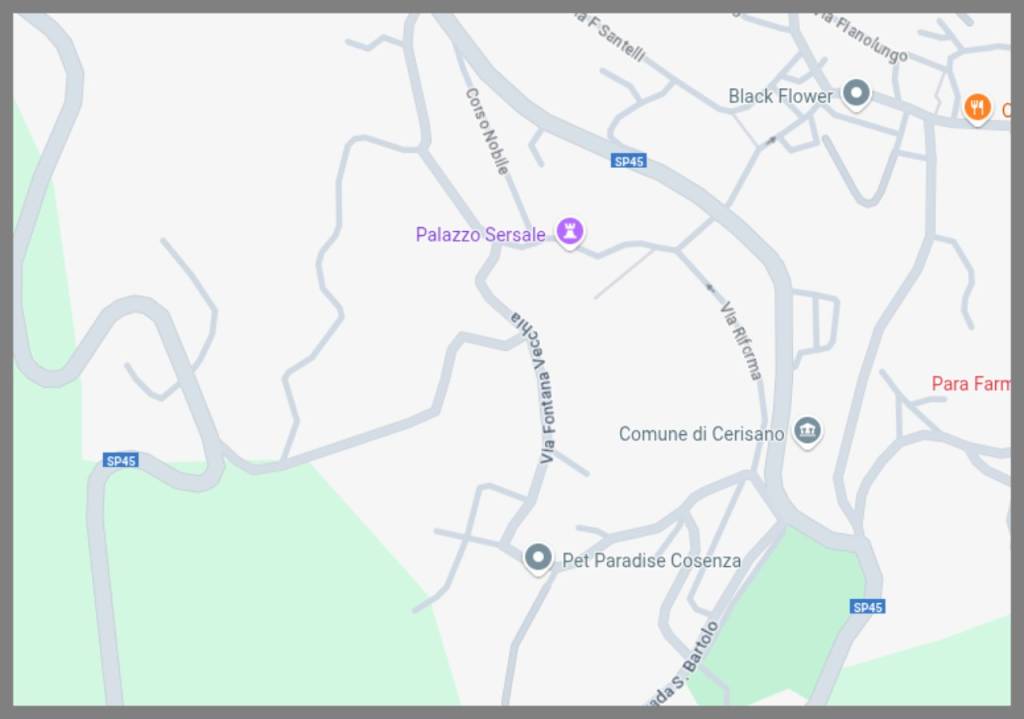Open the Comune di Cerisano town hall marker
The image size is (1024, 719).
807,431
